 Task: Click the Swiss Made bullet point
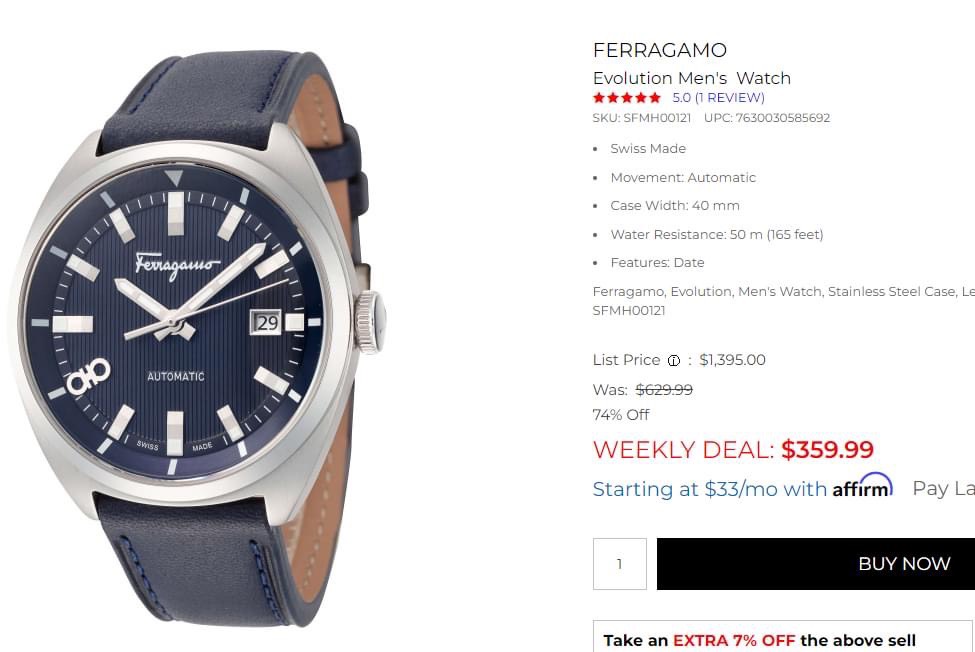[x=648, y=148]
